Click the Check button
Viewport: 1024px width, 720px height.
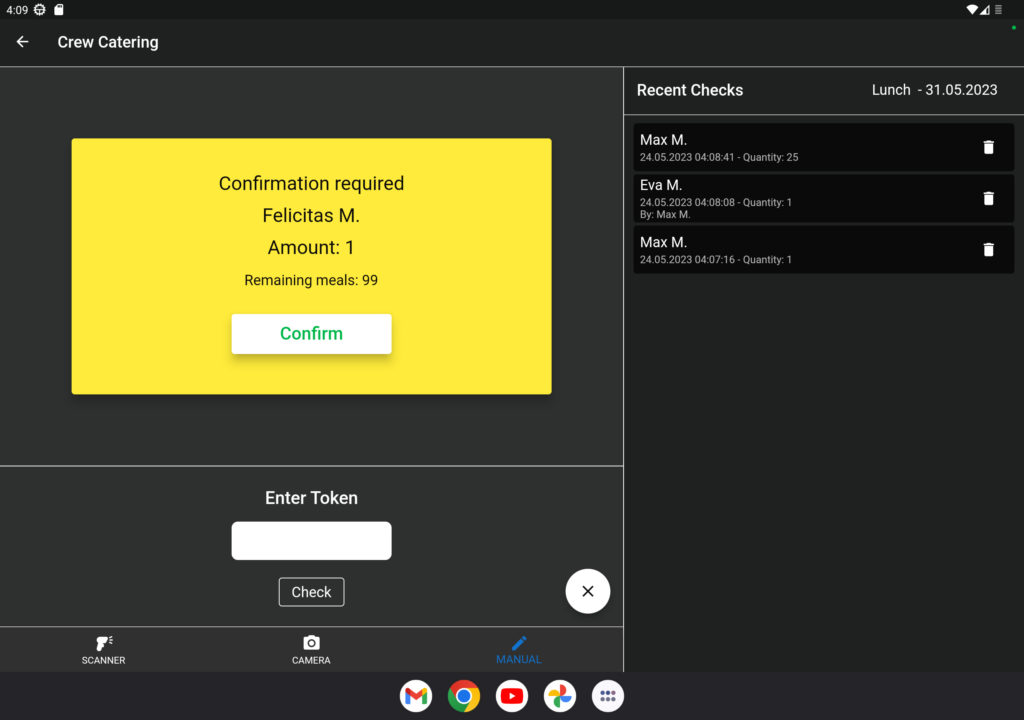[312, 592]
